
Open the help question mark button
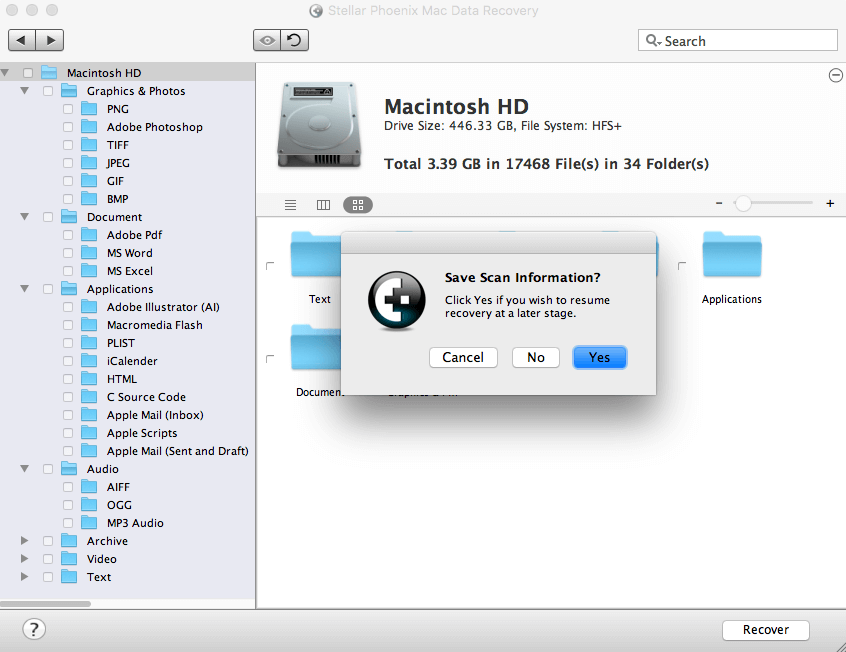(x=34, y=629)
